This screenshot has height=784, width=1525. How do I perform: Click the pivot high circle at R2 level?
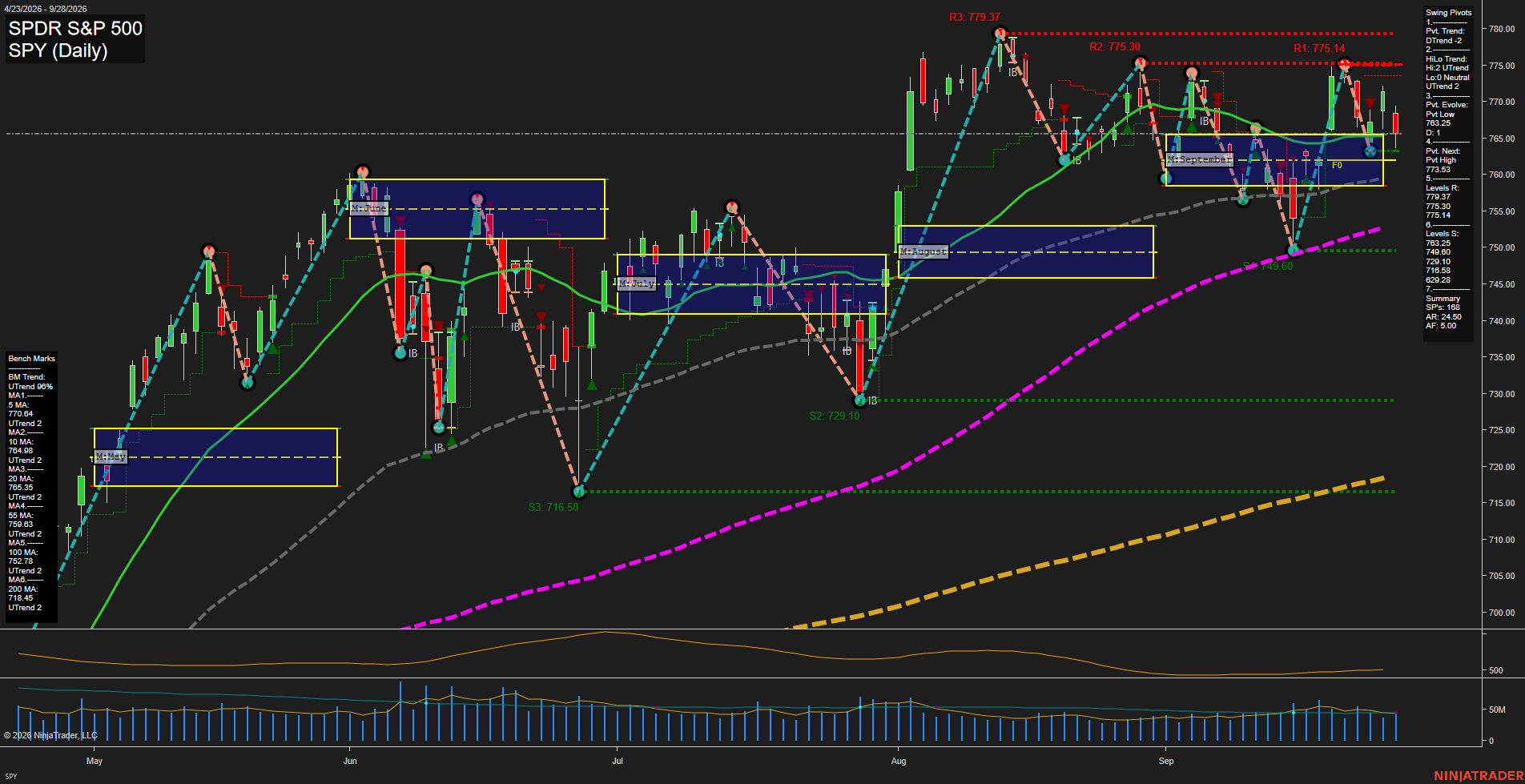pos(1141,63)
